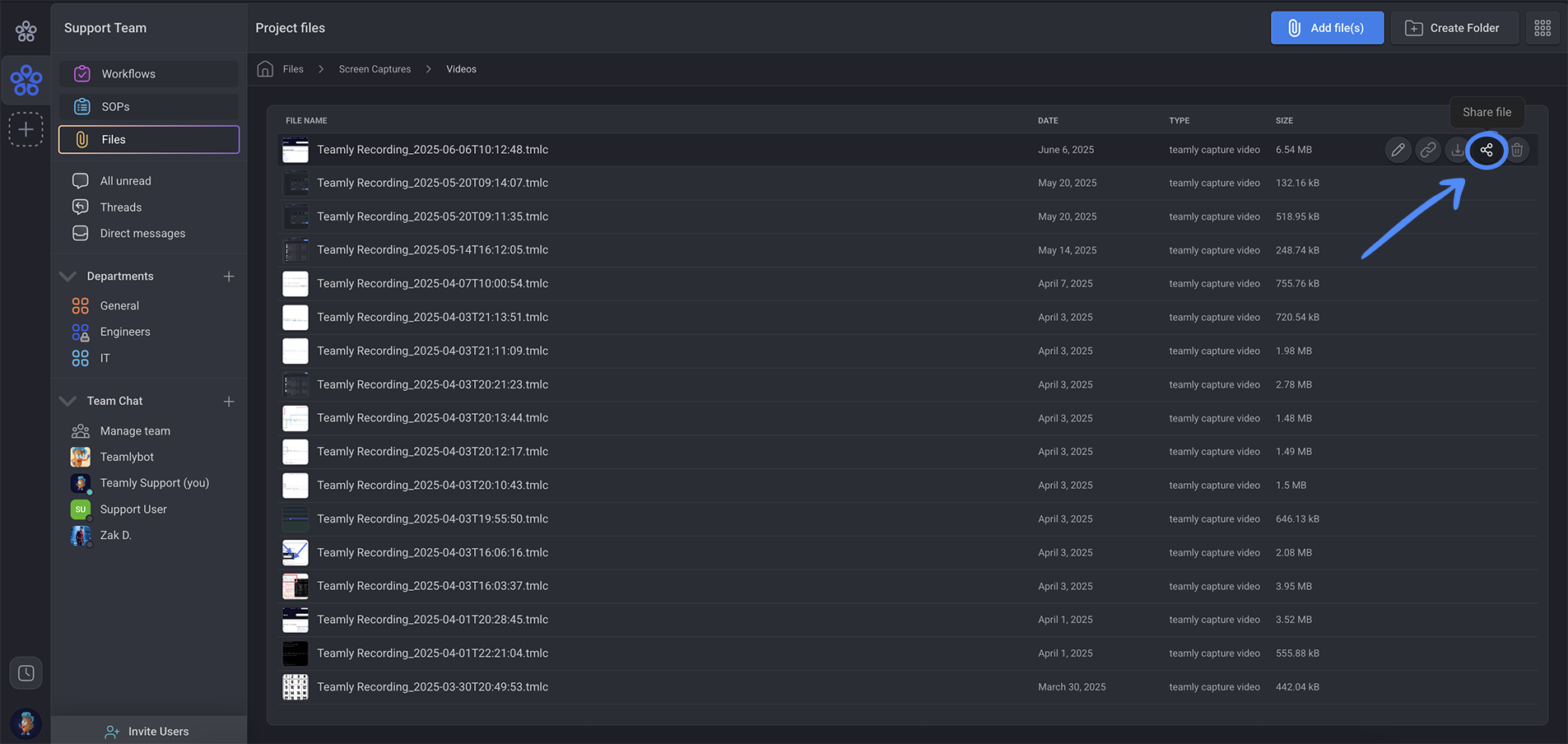The image size is (1568, 744).
Task: Open thumbnail of recording 2025-04-03T16:06:16
Action: pos(295,553)
